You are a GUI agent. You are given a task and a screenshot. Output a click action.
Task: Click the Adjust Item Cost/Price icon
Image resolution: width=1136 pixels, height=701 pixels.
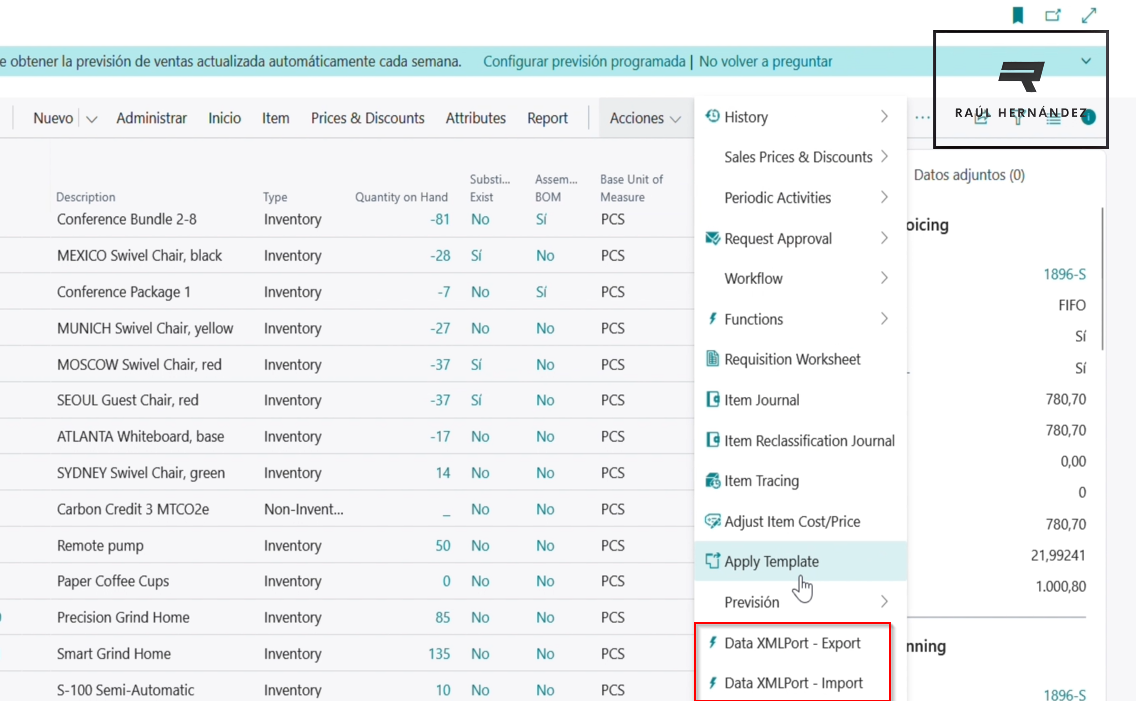click(713, 521)
